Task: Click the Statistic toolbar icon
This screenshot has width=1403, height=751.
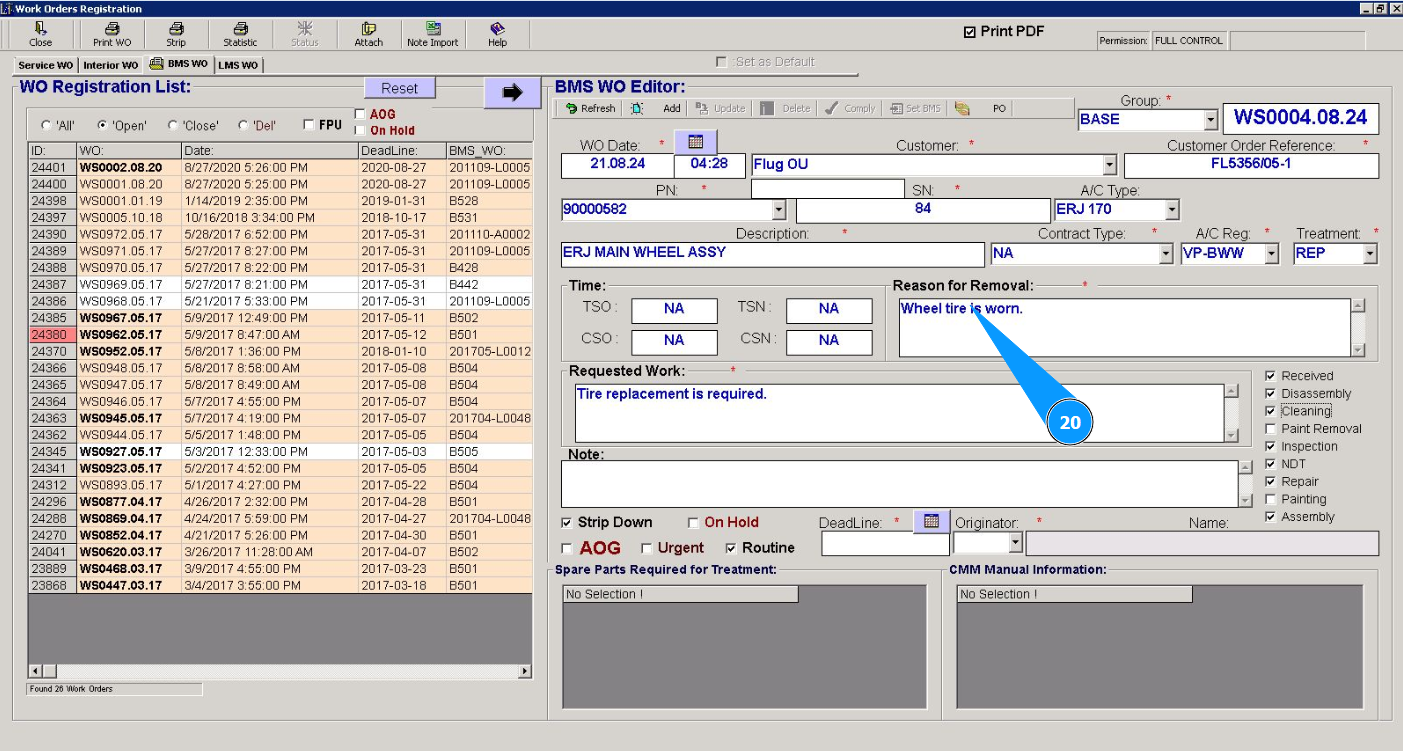Action: pyautogui.click(x=240, y=34)
